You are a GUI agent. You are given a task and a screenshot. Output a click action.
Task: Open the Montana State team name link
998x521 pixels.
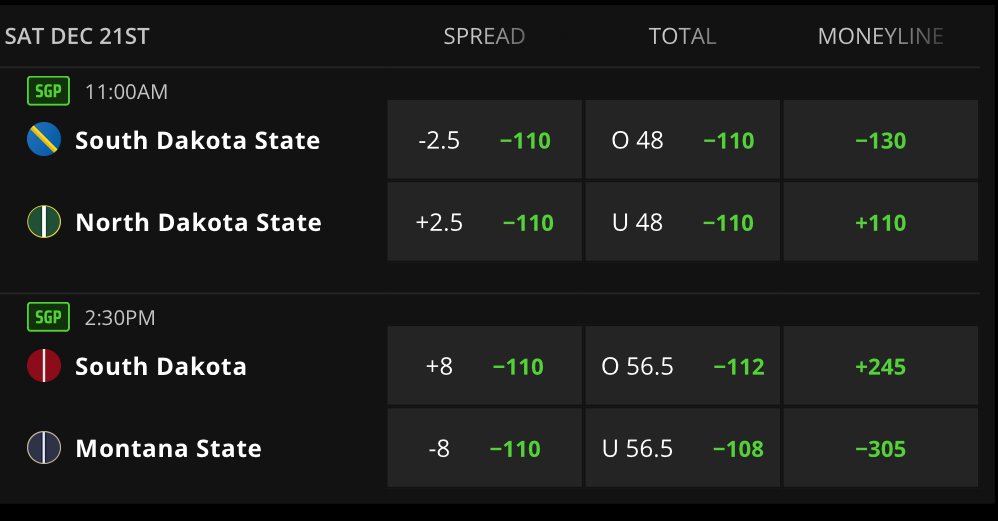(169, 448)
